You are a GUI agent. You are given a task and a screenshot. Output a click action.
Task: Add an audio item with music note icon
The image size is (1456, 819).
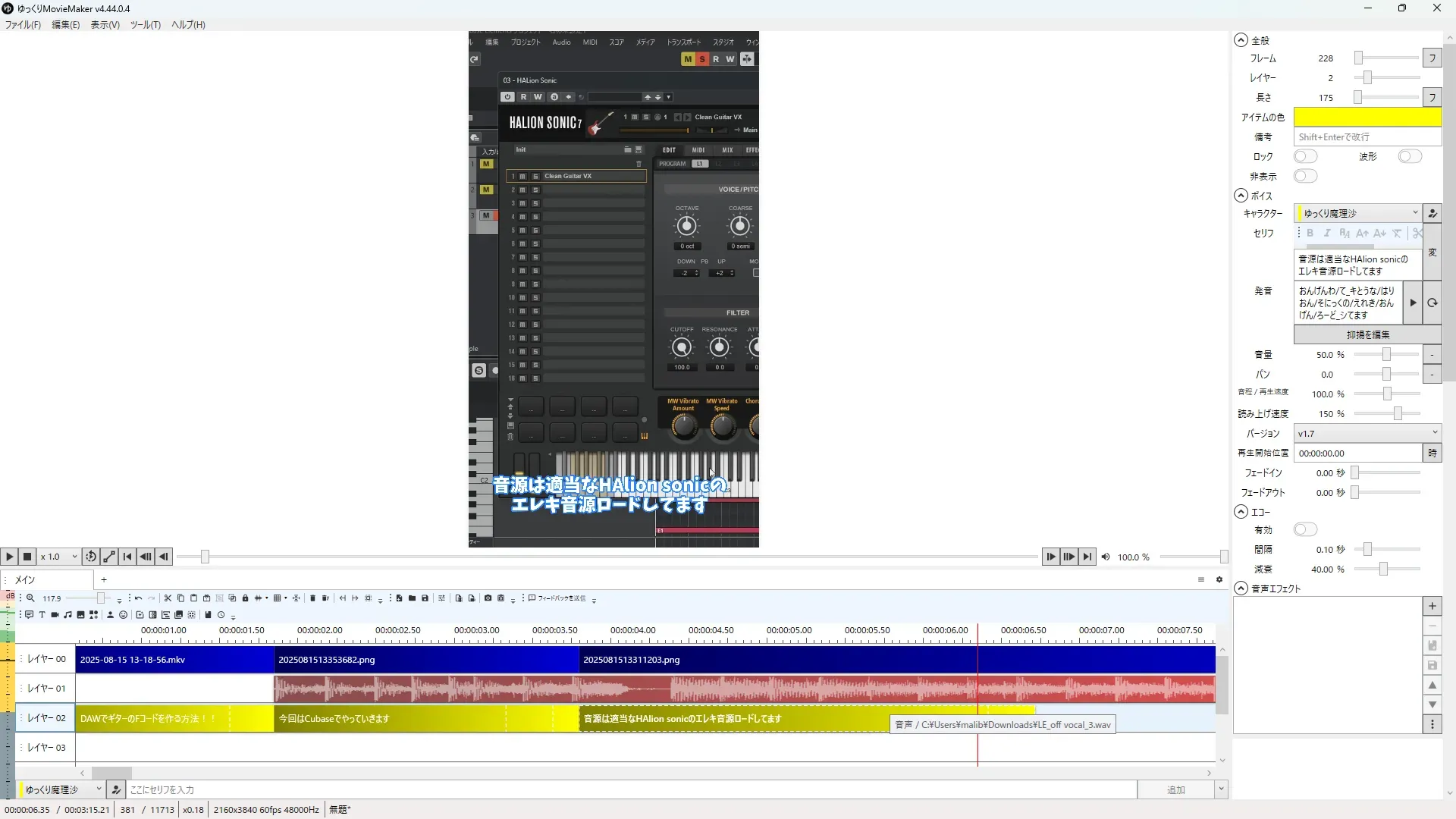coord(67,615)
